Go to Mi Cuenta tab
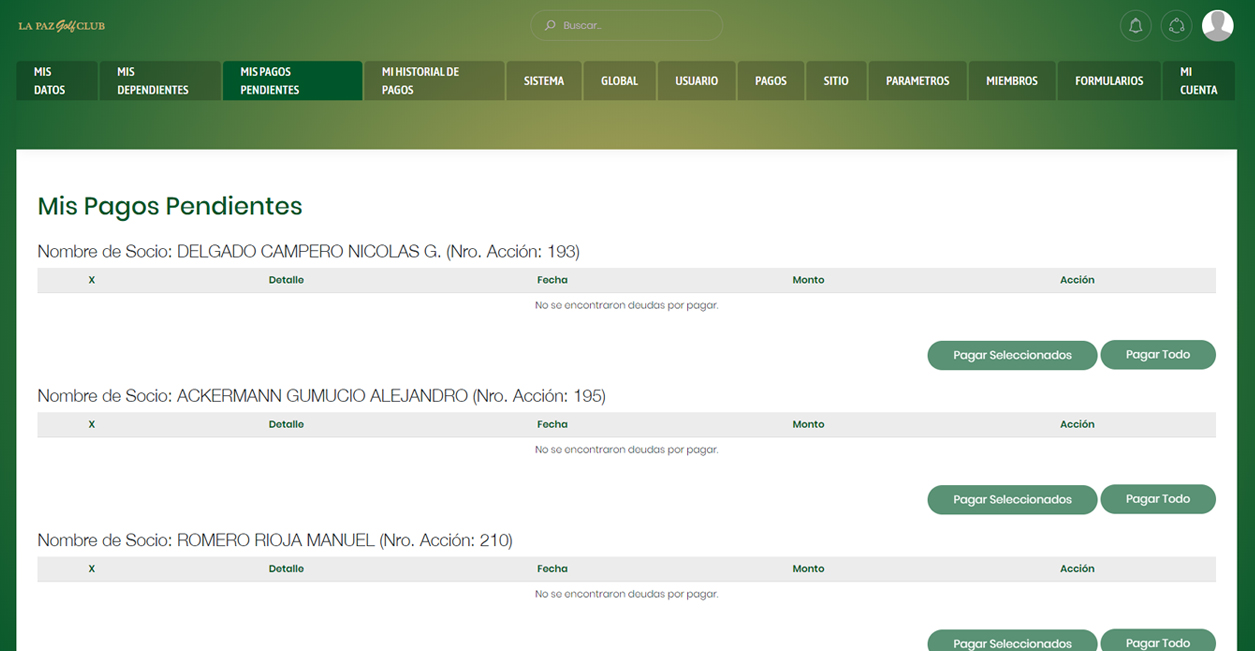 pyautogui.click(x=1198, y=81)
